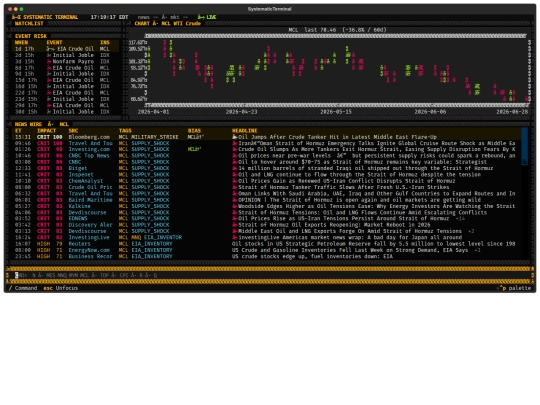Open the Bloomberg.com source on the 15:31 row
540x405 pixels.
[89, 137]
